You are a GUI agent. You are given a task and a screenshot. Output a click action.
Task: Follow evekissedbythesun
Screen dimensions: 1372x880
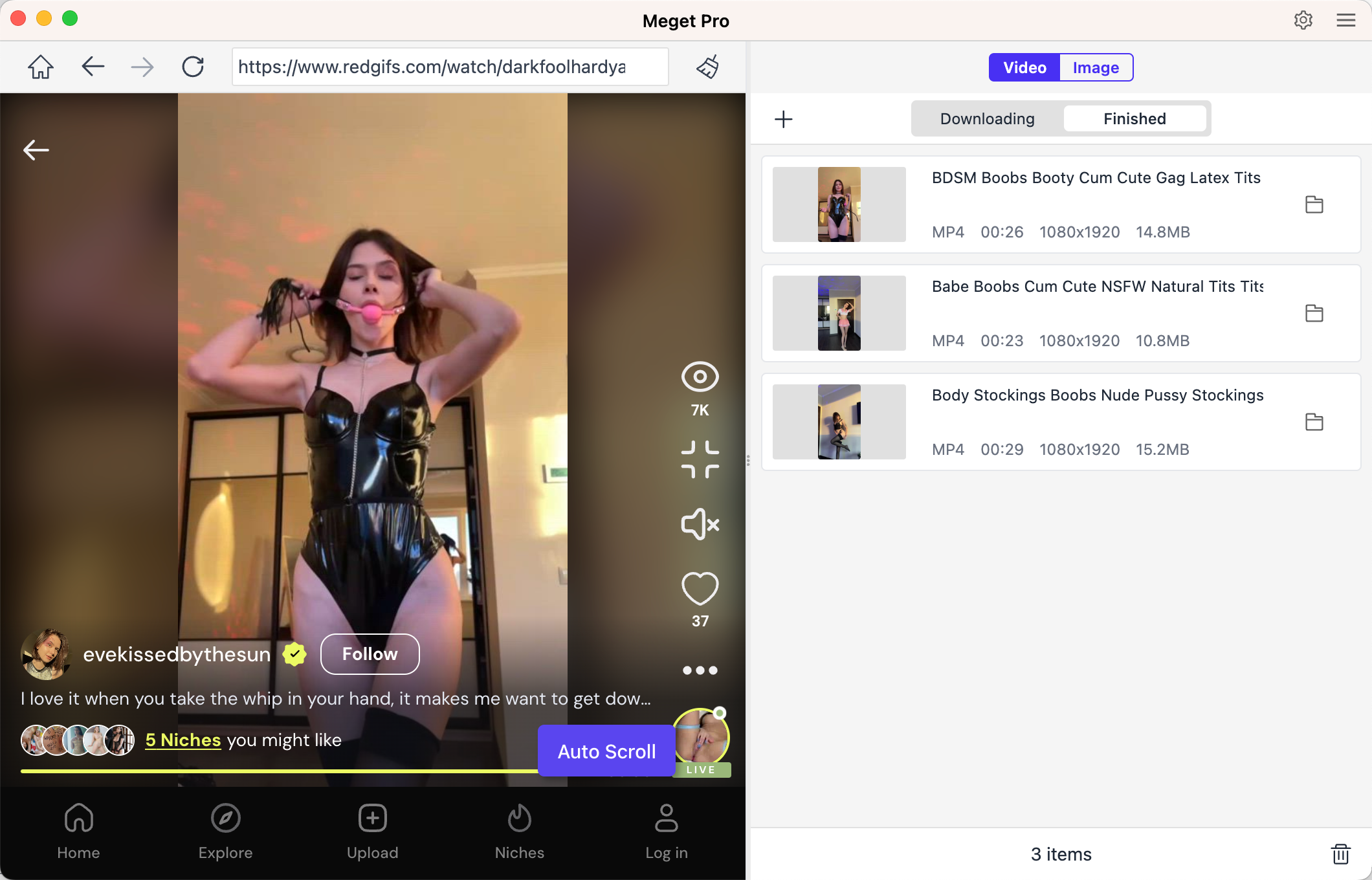pos(370,654)
